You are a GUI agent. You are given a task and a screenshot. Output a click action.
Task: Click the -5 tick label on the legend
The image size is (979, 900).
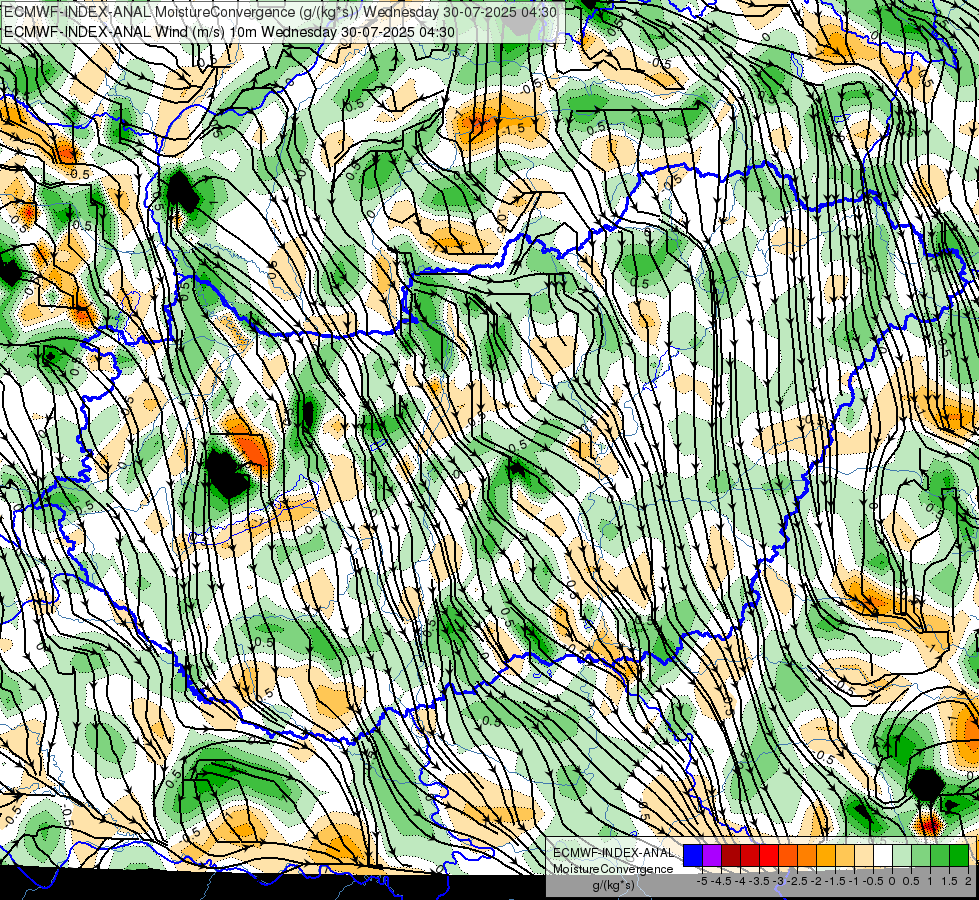[x=702, y=881]
